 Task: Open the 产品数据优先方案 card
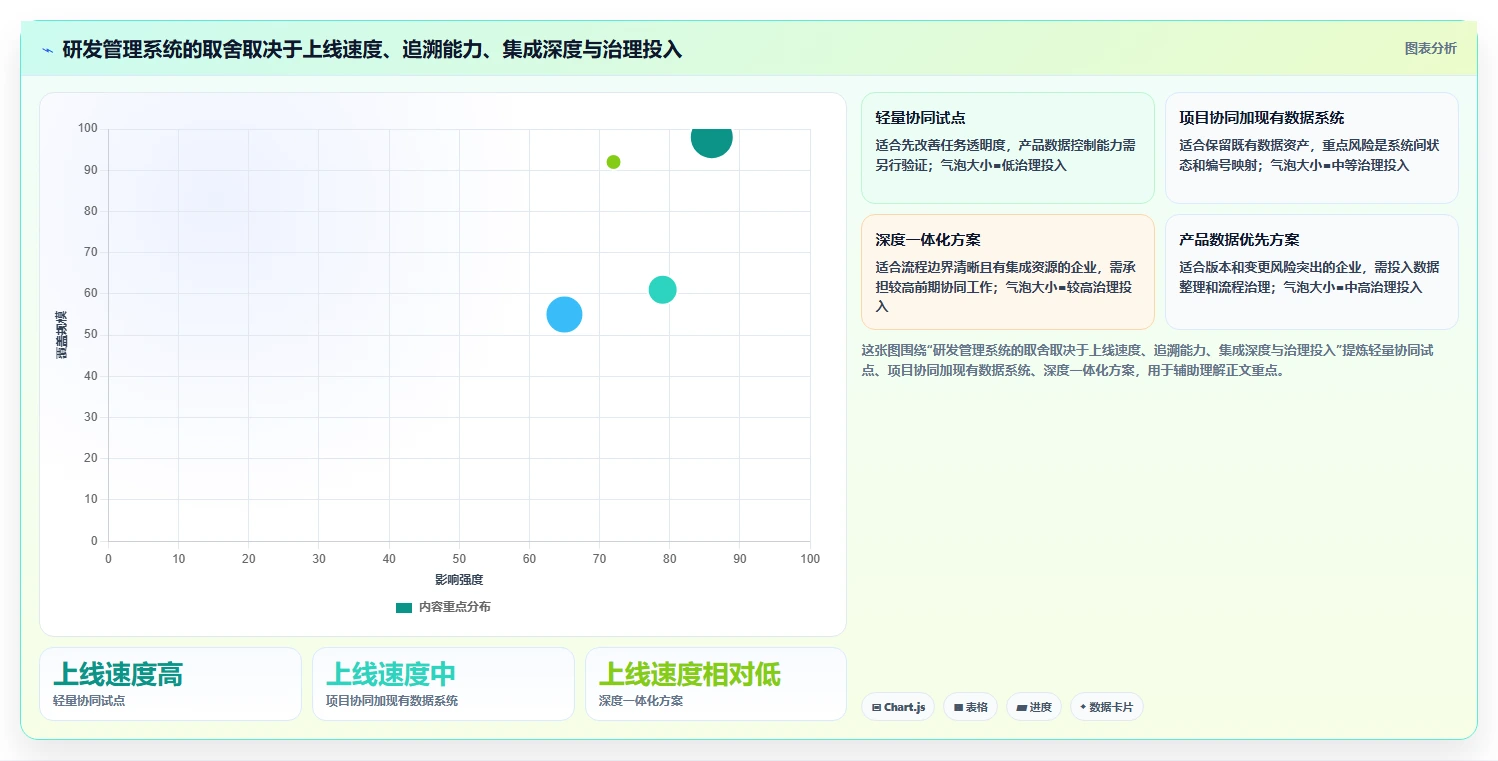pos(1311,272)
